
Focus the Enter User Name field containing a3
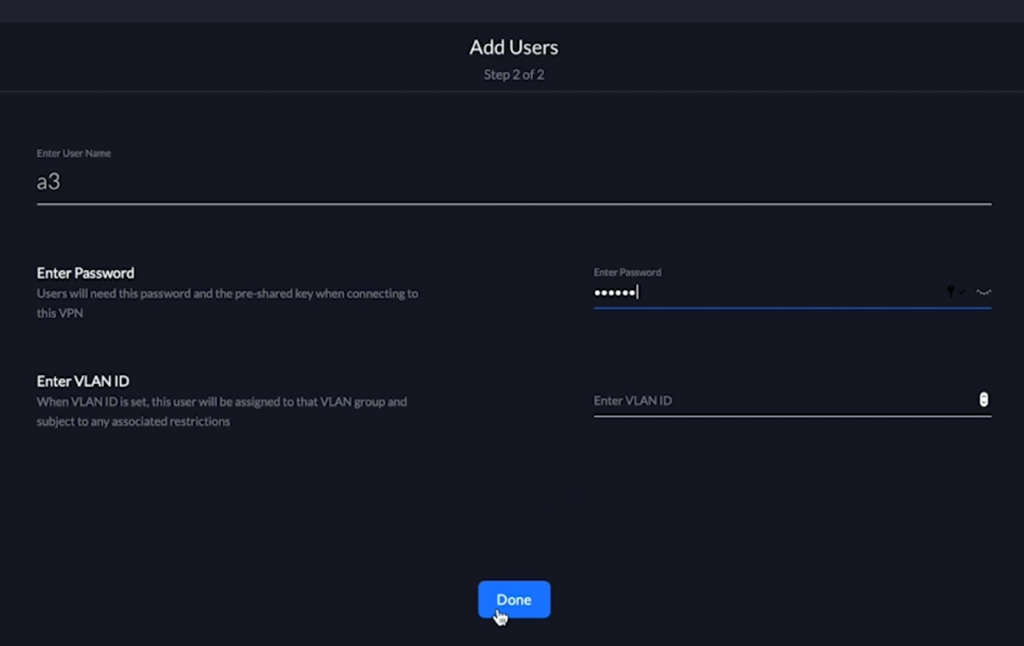point(514,182)
